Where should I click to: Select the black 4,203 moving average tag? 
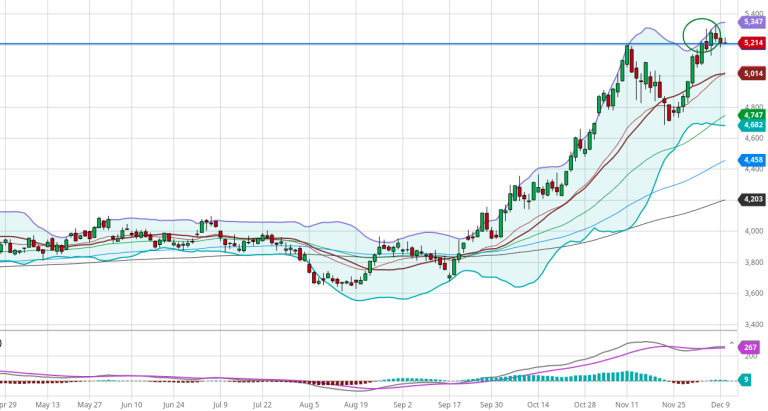click(752, 200)
